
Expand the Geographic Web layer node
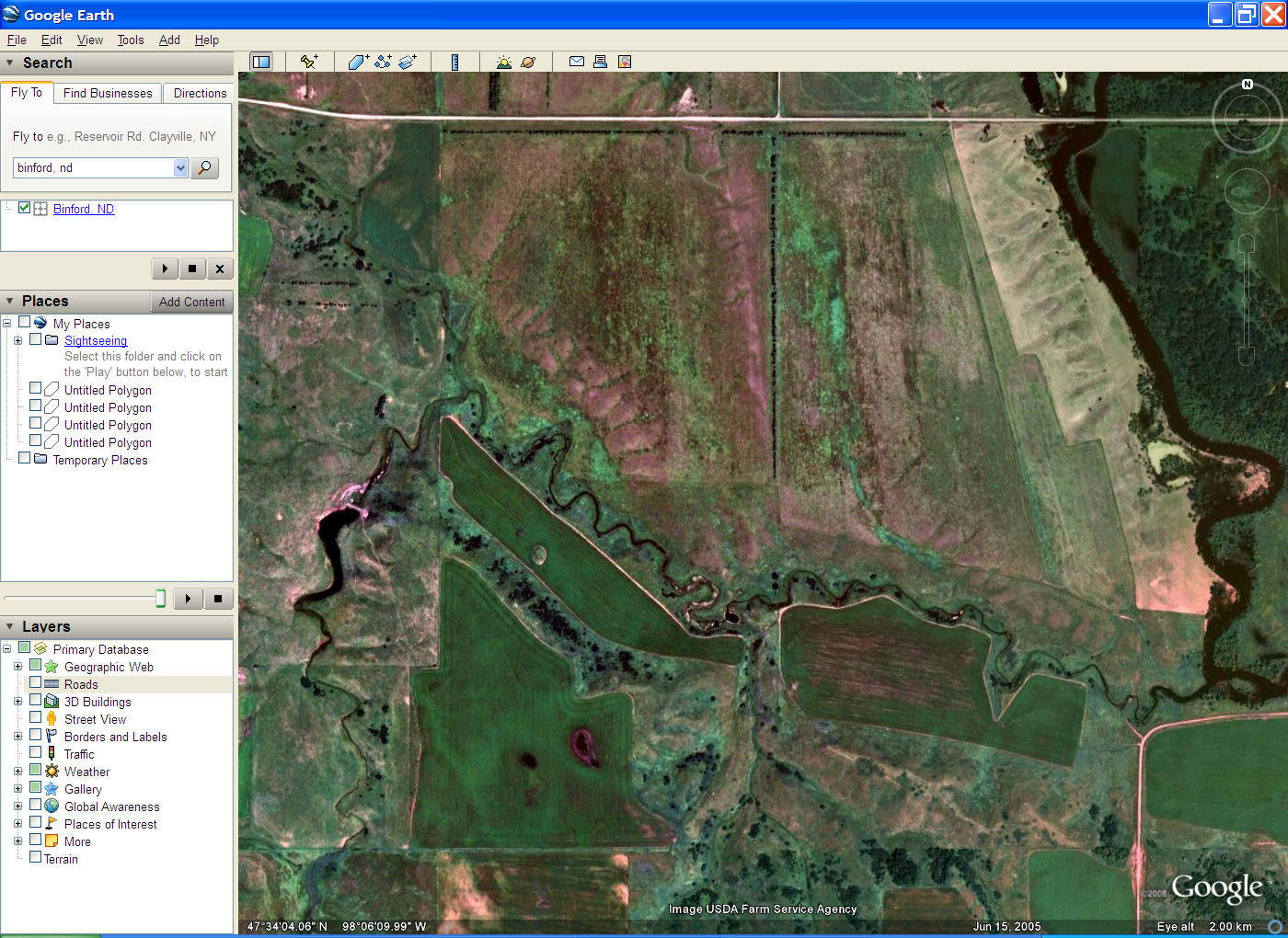click(x=17, y=666)
